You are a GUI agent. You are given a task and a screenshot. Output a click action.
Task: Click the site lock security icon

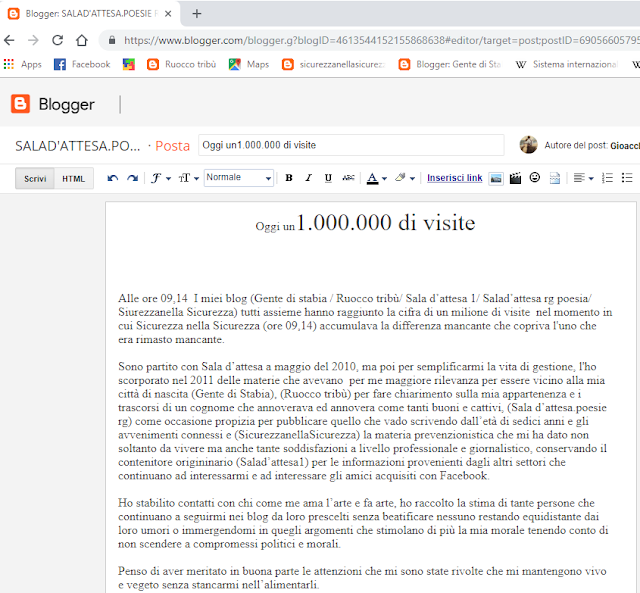click(112, 40)
